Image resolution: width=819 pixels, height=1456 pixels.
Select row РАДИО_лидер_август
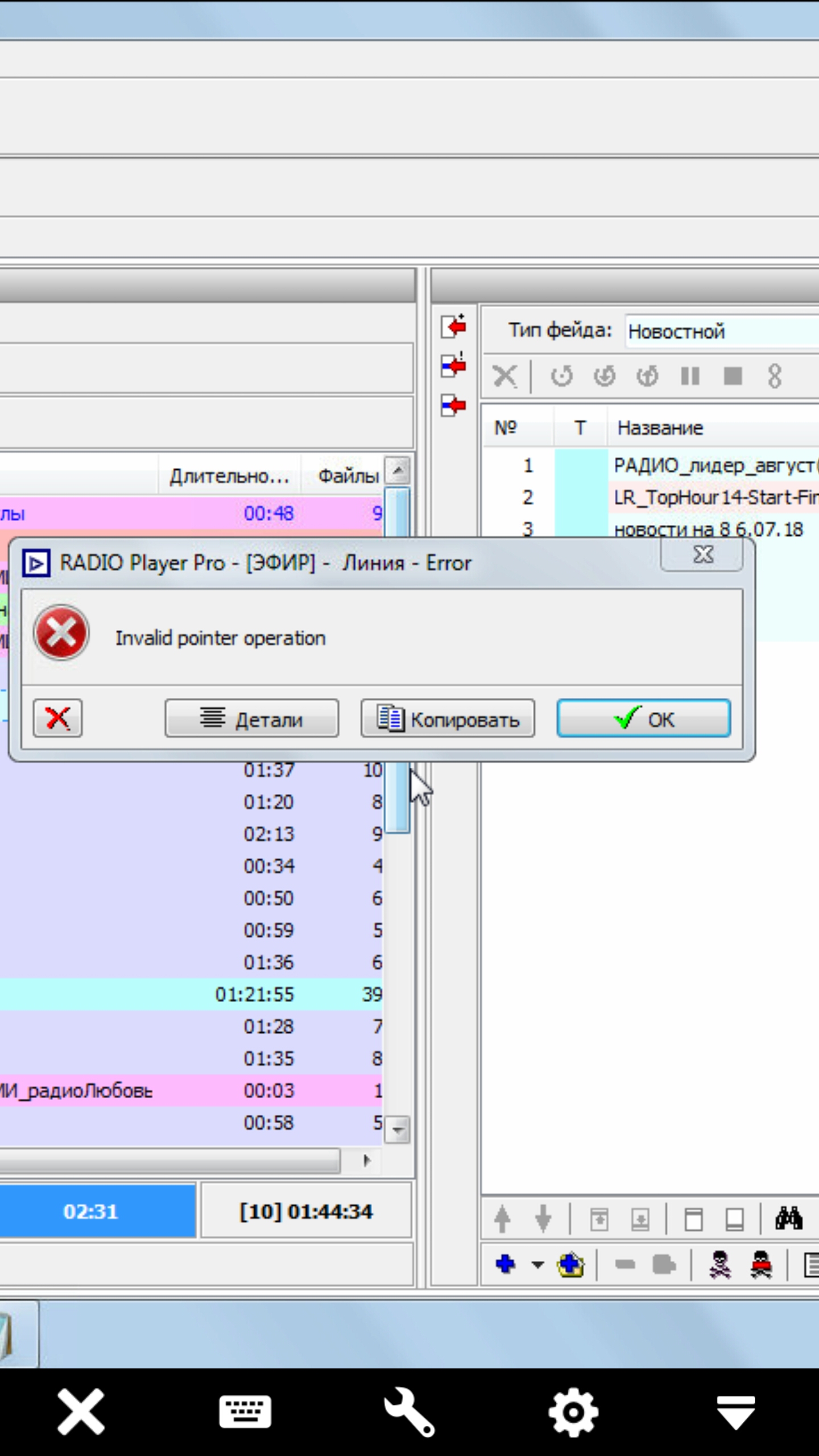(651, 465)
